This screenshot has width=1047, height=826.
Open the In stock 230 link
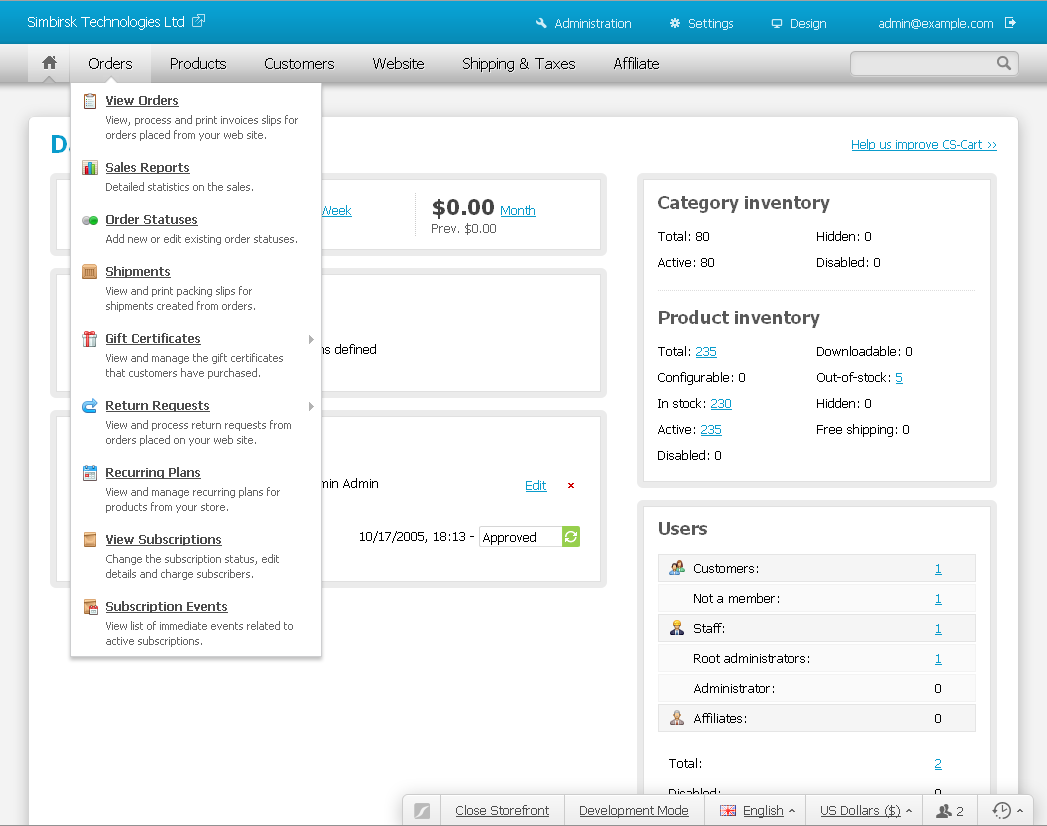tap(720, 404)
